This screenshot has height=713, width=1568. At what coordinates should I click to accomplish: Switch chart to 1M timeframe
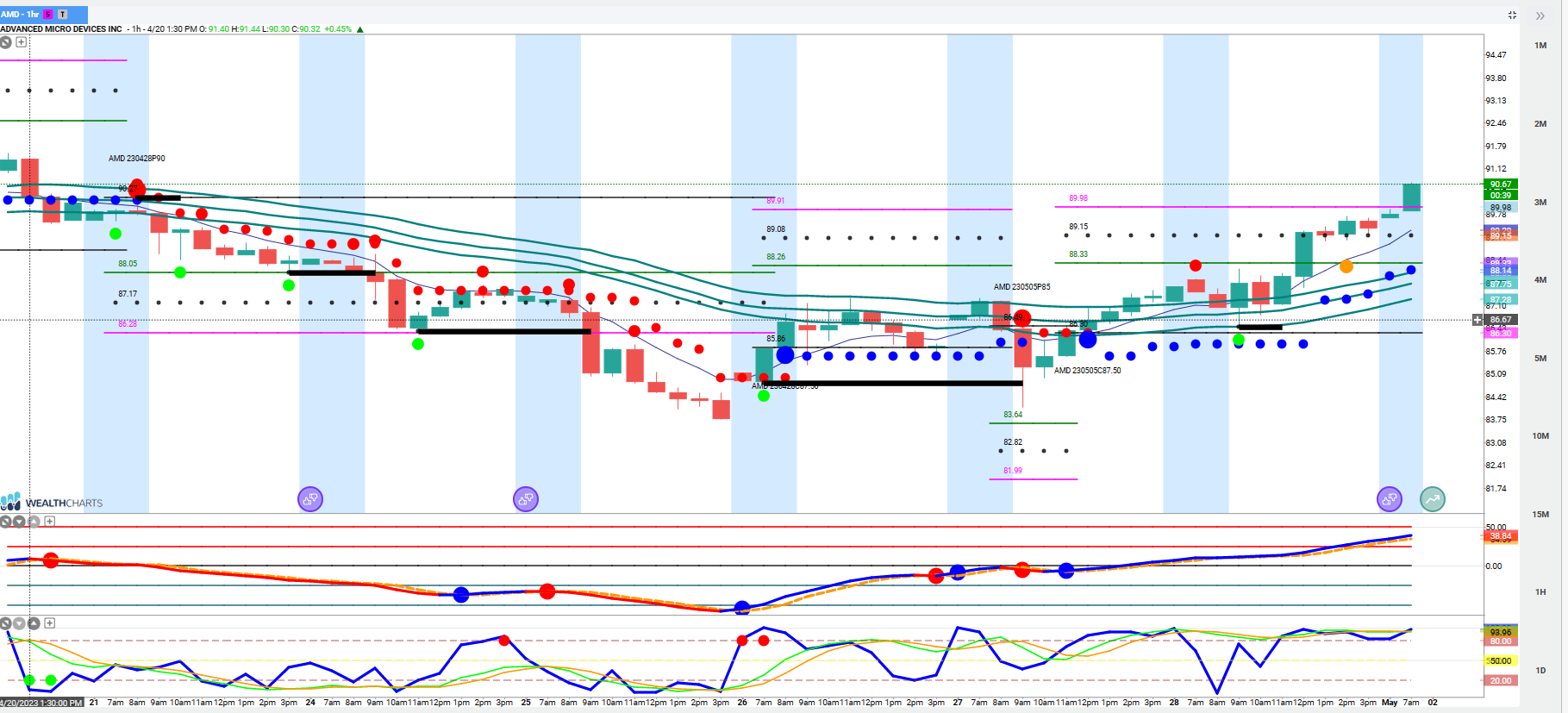[1540, 45]
